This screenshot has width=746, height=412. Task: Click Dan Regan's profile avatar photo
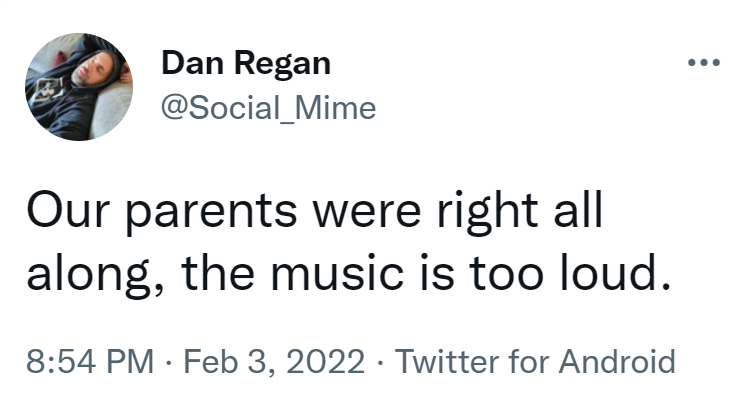coord(80,87)
